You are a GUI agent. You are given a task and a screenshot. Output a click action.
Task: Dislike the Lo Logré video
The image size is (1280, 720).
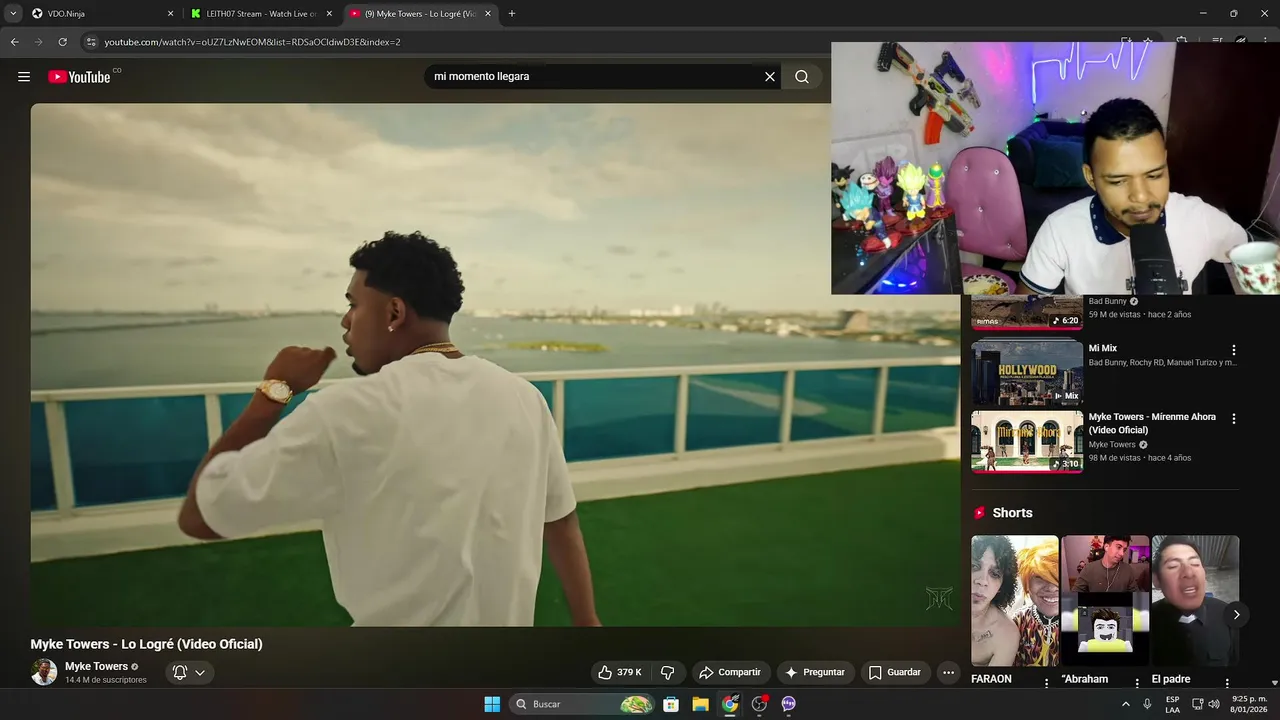point(668,672)
